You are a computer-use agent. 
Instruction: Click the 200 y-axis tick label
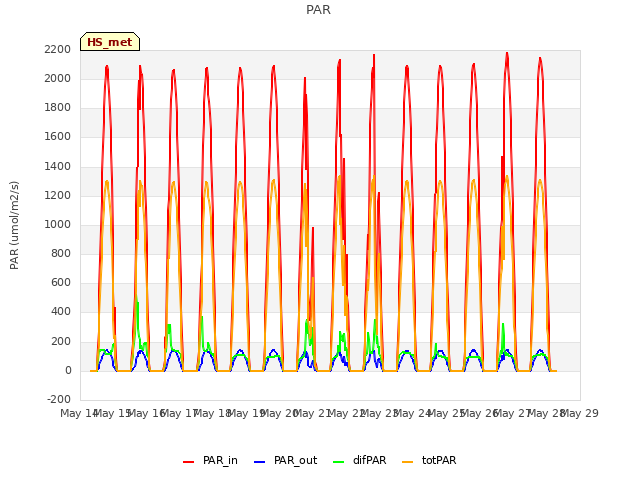[x=61, y=341]
